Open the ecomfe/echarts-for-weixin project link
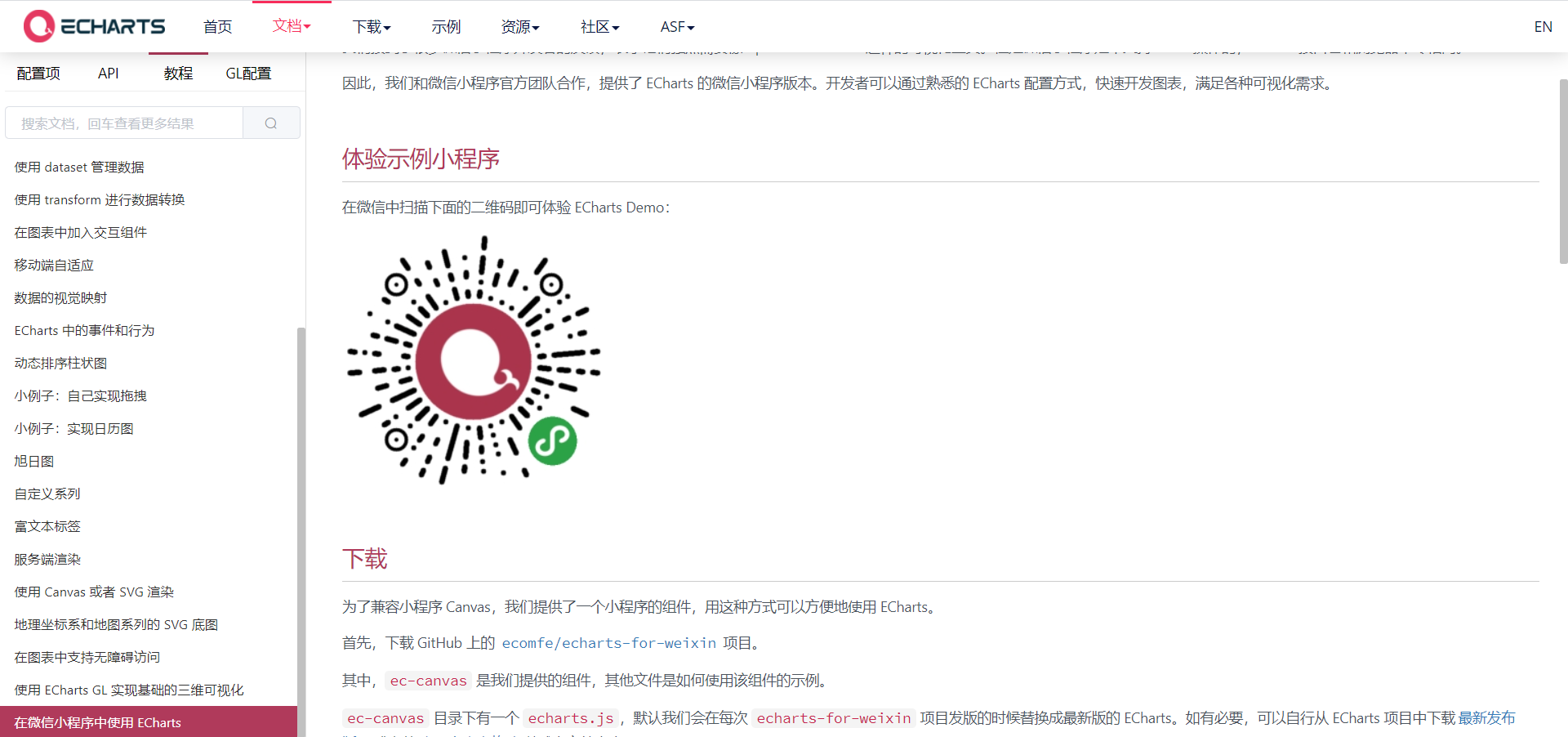 [609, 643]
